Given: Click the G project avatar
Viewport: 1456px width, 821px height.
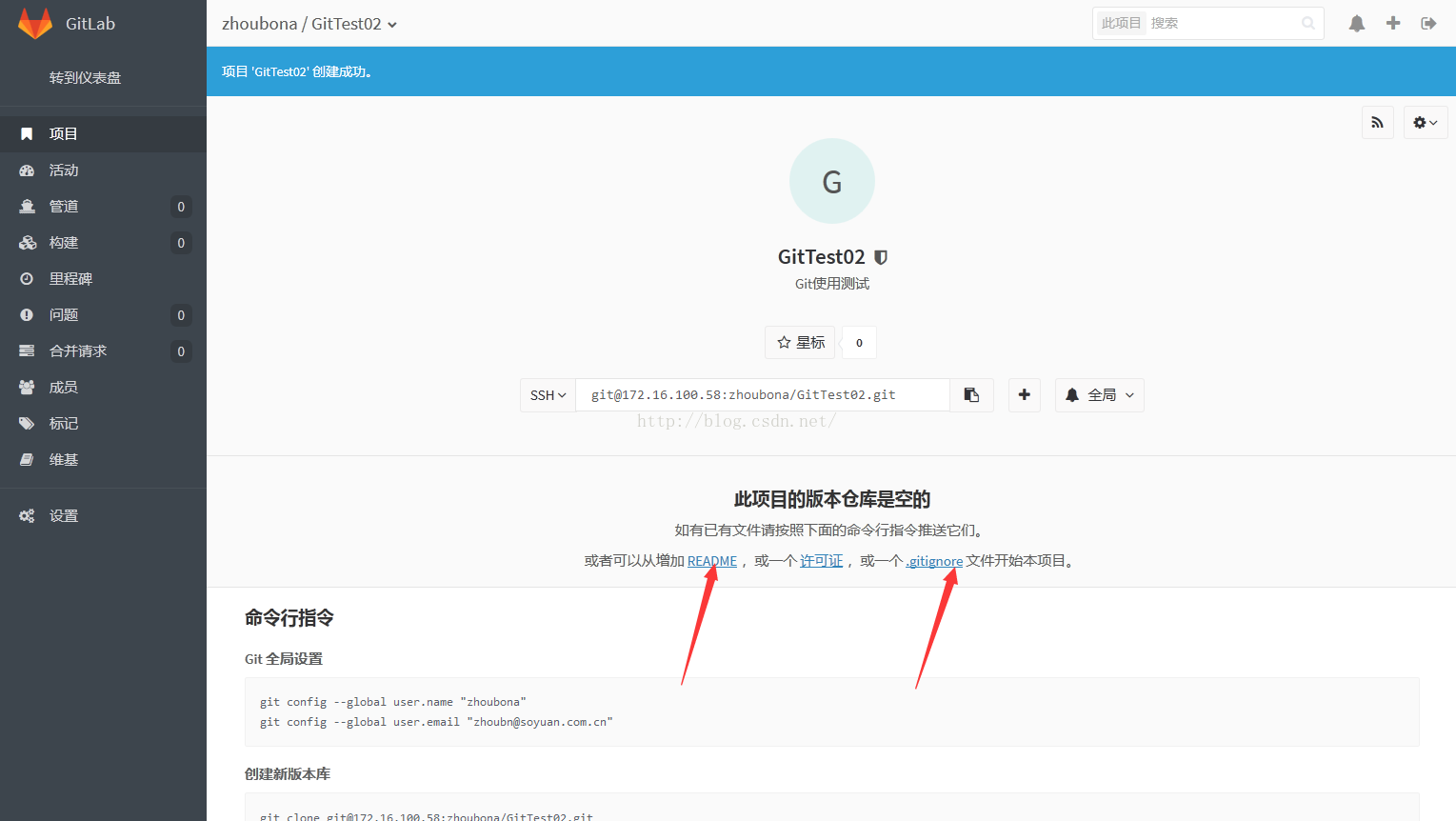Looking at the screenshot, I should pos(832,181).
